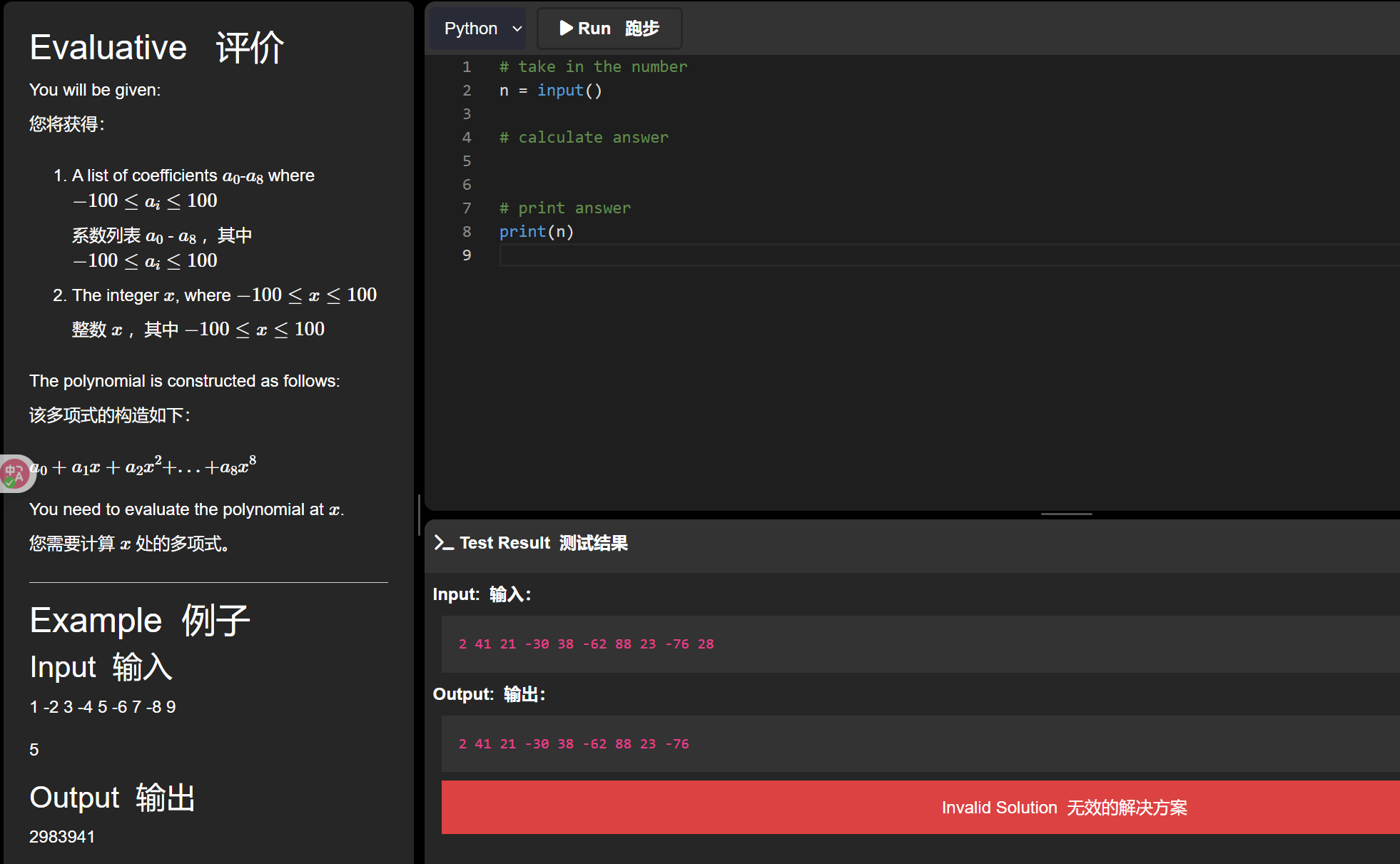Click the example output value 2983941
This screenshot has height=864, width=1400.
[x=62, y=837]
